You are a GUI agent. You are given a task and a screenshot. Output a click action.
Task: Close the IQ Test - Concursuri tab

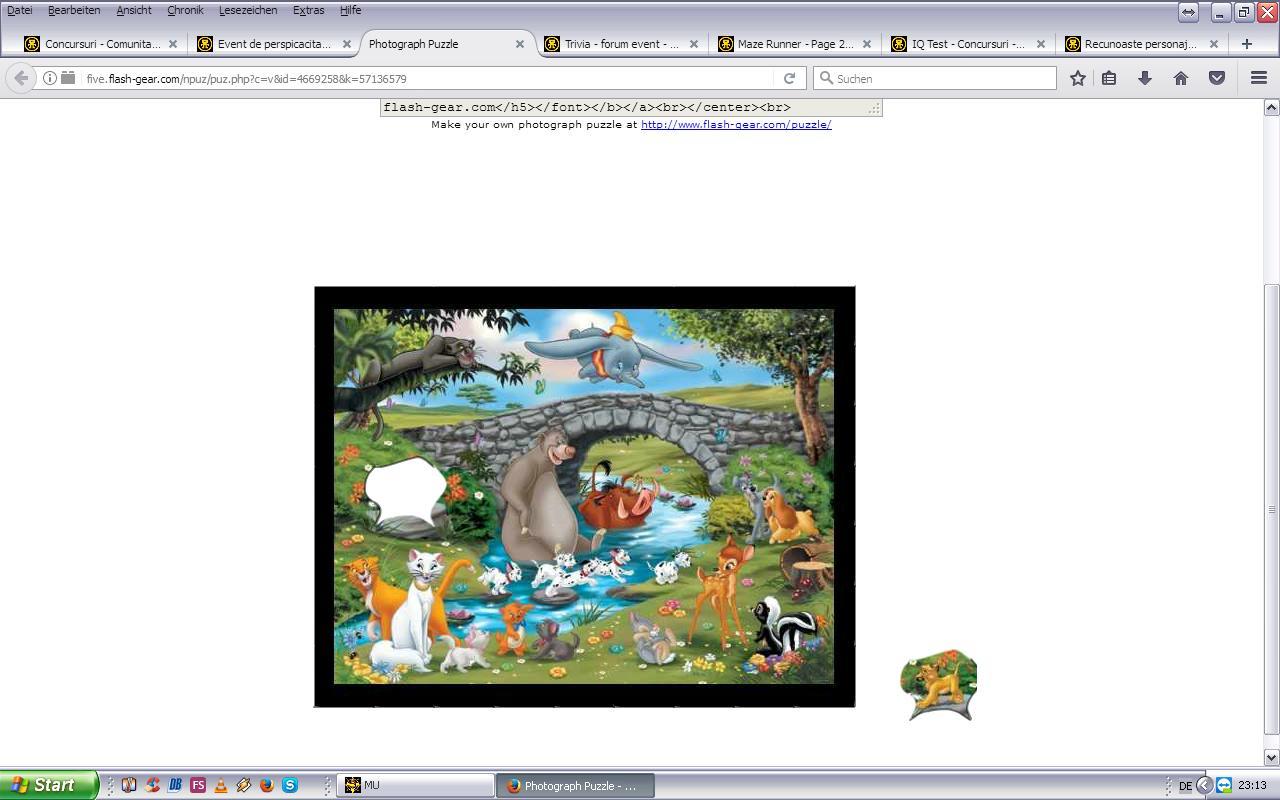[x=1040, y=44]
